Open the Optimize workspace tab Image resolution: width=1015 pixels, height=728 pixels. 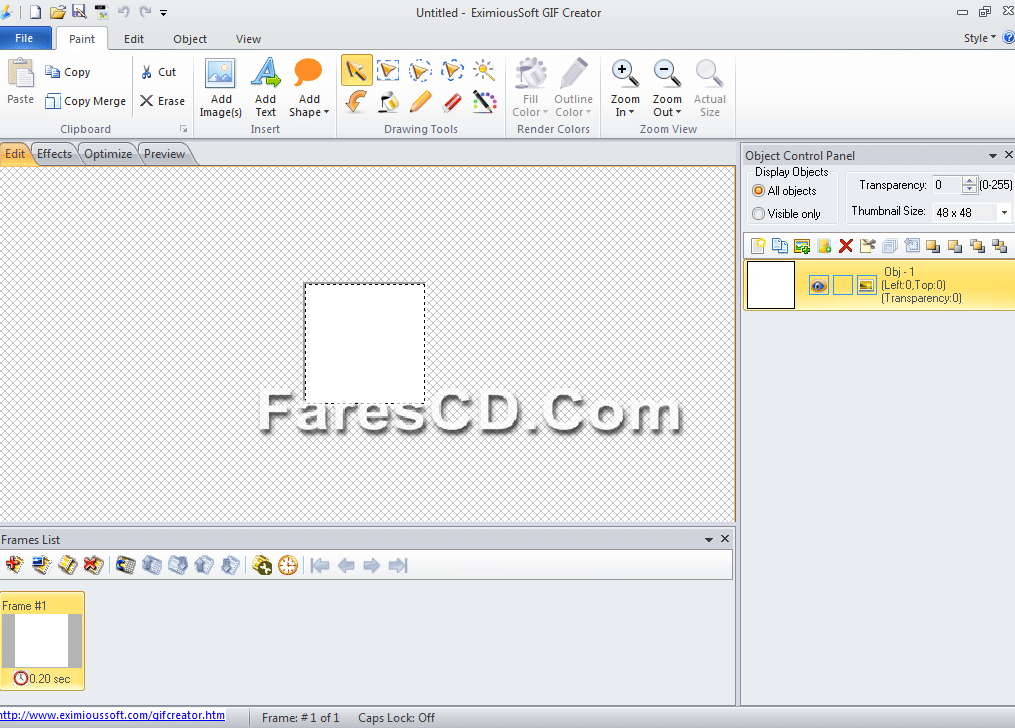[x=108, y=154]
